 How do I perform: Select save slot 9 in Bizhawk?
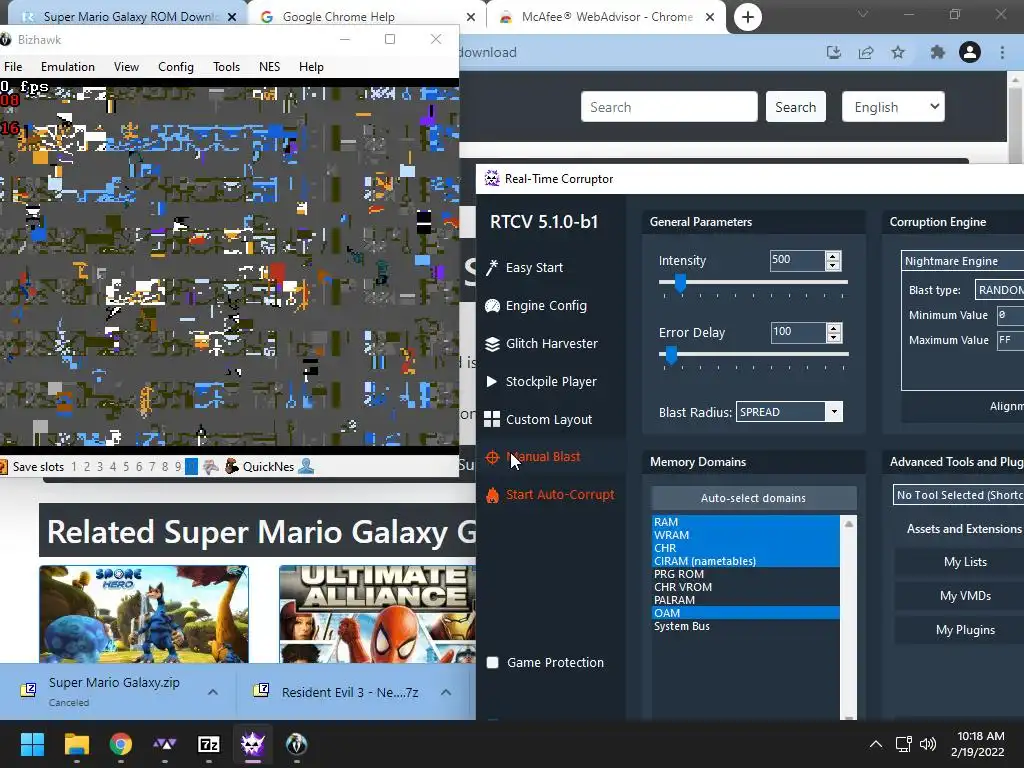(x=178, y=466)
